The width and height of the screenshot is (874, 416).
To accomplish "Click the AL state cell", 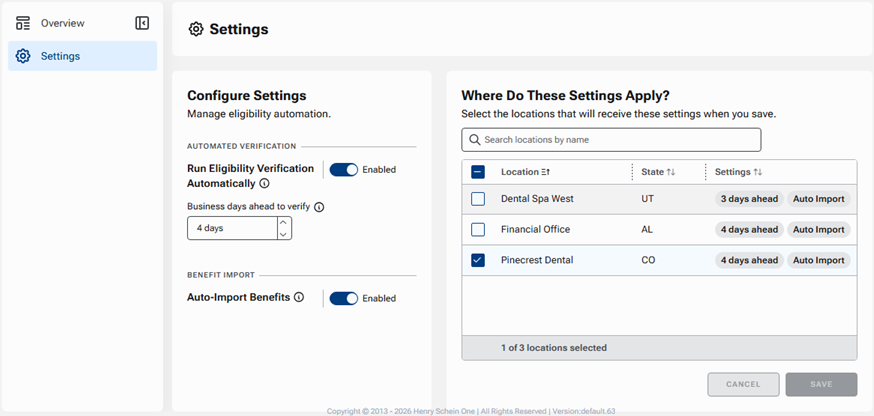I will 647,229.
